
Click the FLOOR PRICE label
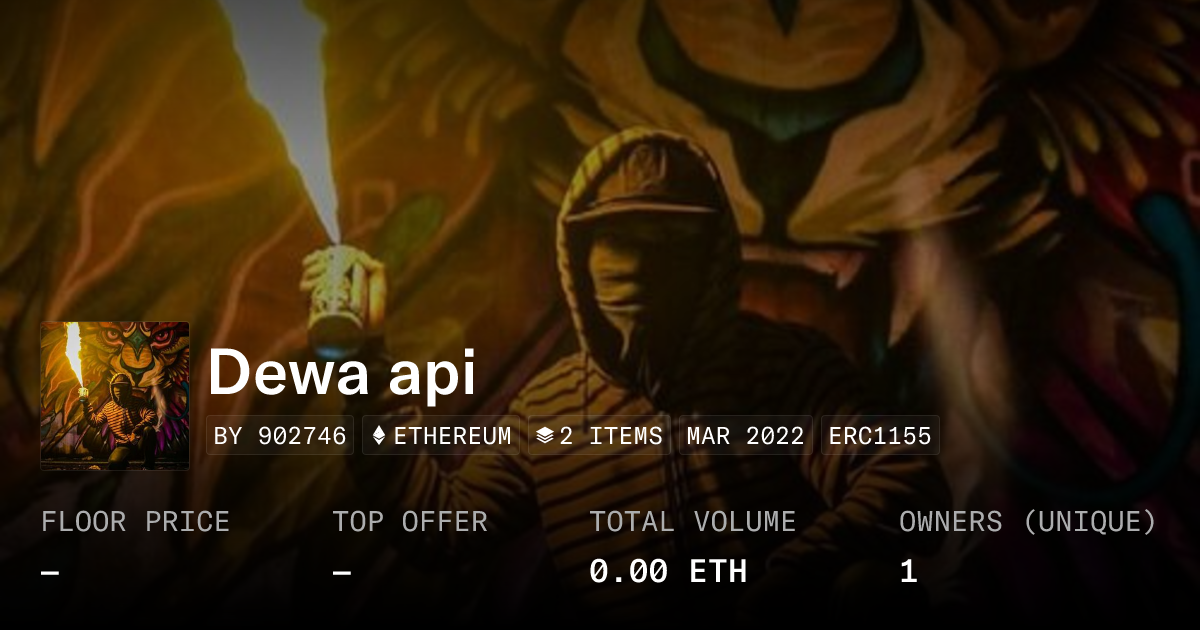click(x=135, y=522)
